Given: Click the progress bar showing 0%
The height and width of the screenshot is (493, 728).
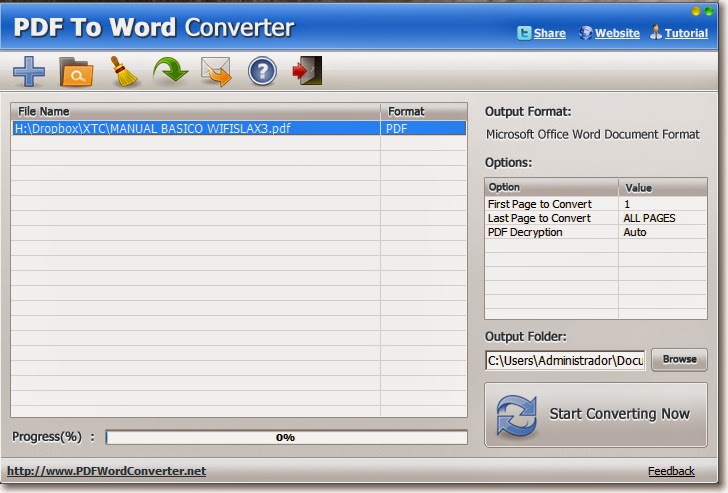Looking at the screenshot, I should coord(286,437).
